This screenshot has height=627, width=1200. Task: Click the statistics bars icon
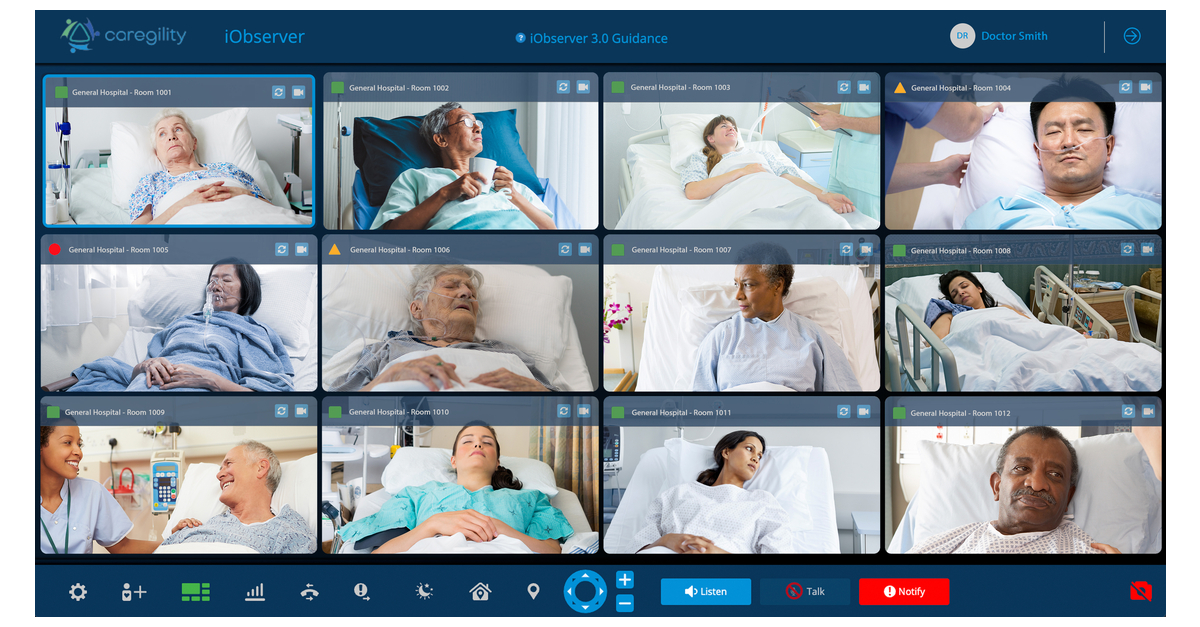pos(254,591)
